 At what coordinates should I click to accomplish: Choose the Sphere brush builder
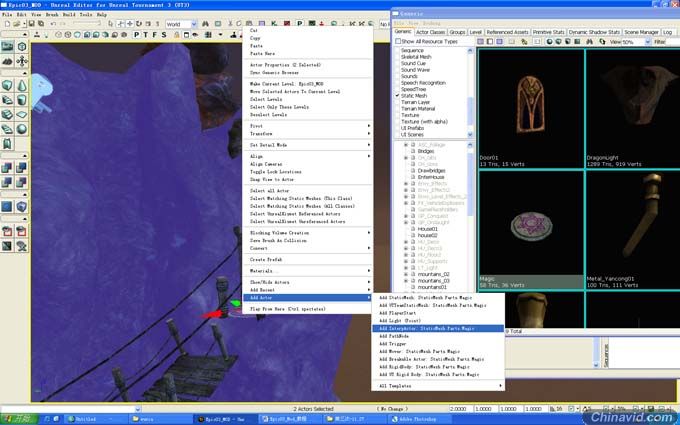(x=22, y=129)
